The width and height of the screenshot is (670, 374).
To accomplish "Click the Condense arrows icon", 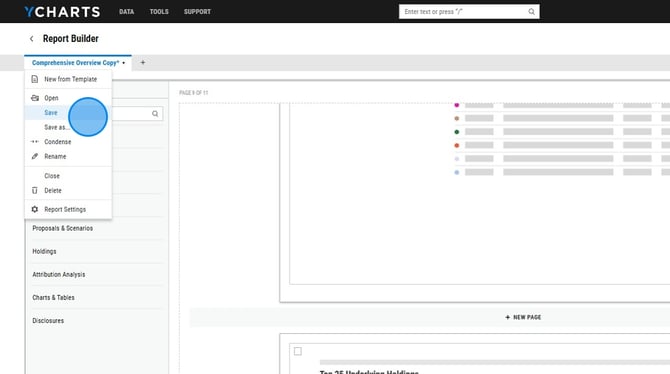I will 35,141.
